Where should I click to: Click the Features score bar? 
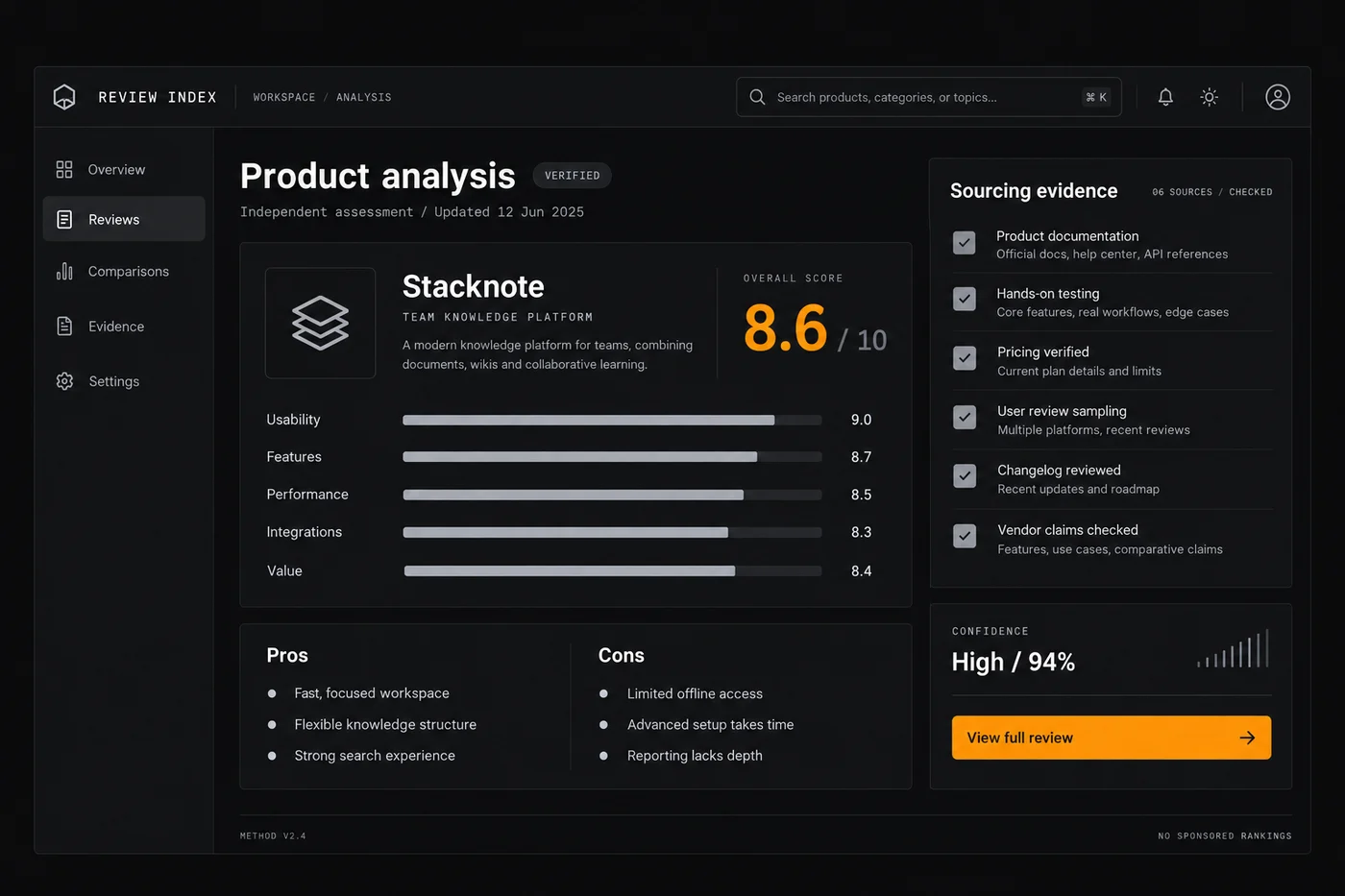point(612,457)
